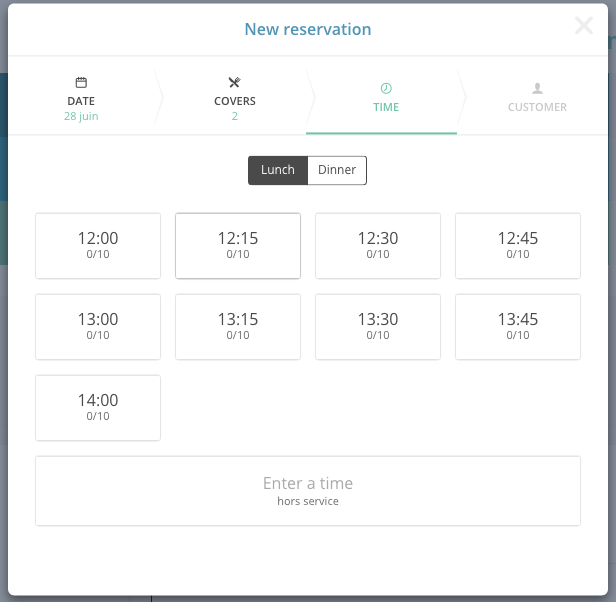Open the CUSTOMER step tab
The image size is (616, 602).
point(537,98)
